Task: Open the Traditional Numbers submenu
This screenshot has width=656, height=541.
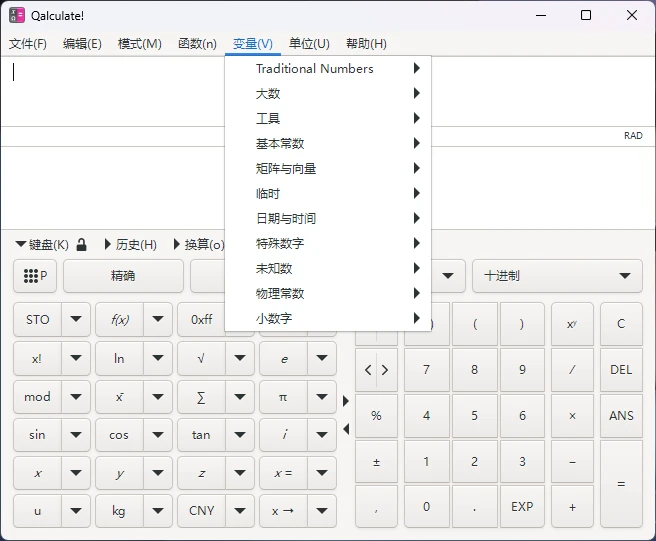Action: [x=328, y=68]
